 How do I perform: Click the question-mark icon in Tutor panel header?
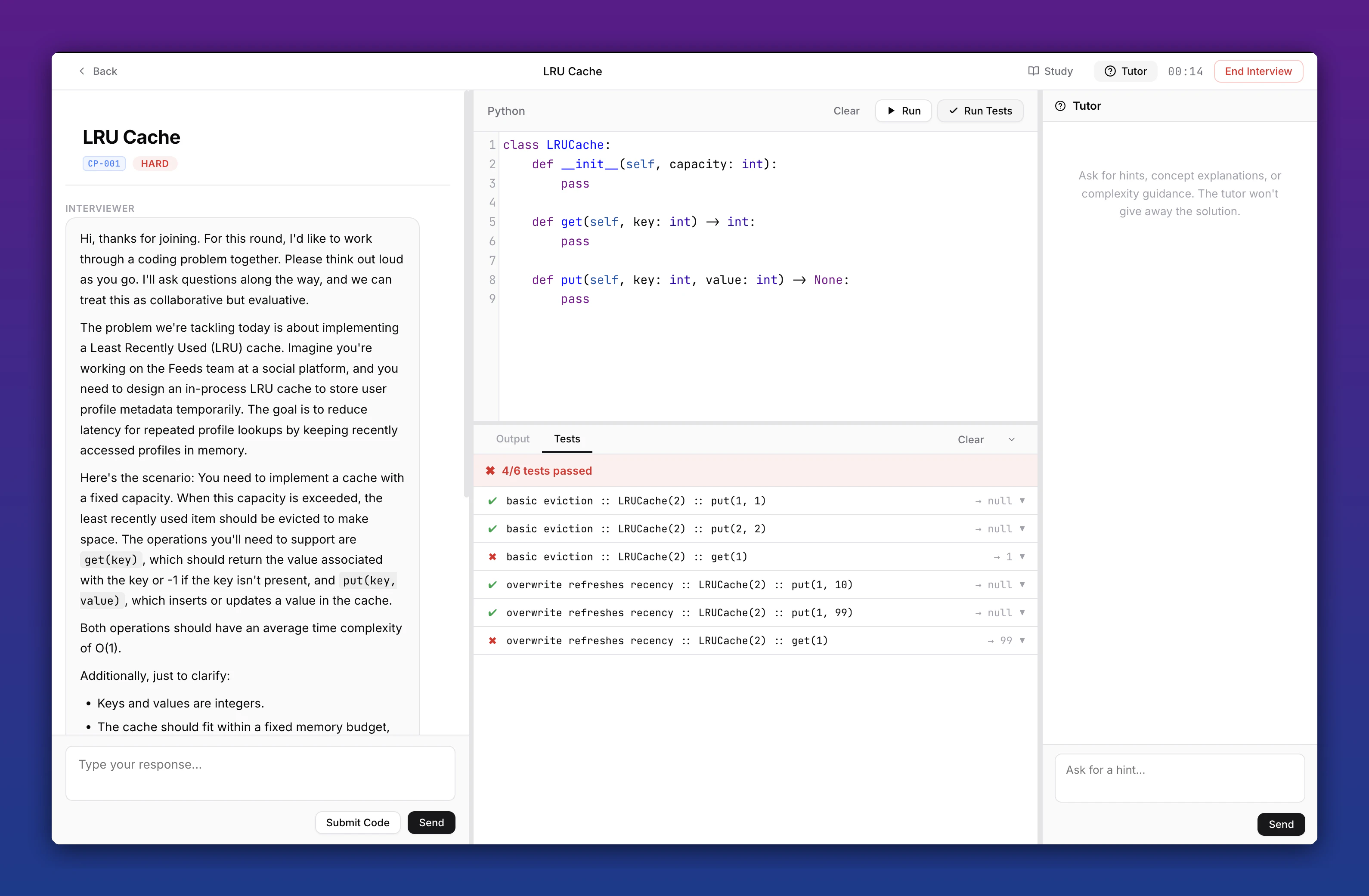1060,106
